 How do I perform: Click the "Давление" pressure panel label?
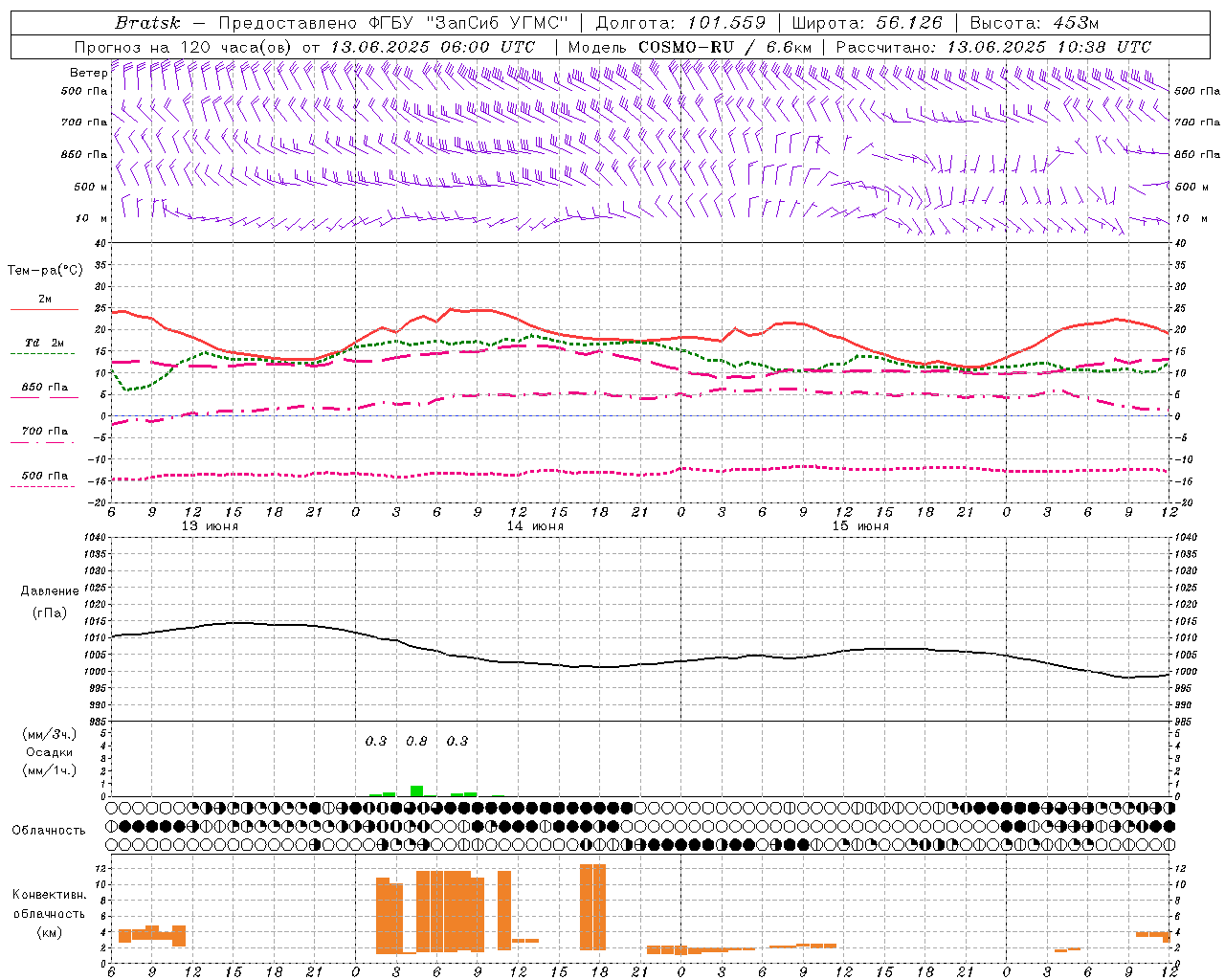coord(50,591)
